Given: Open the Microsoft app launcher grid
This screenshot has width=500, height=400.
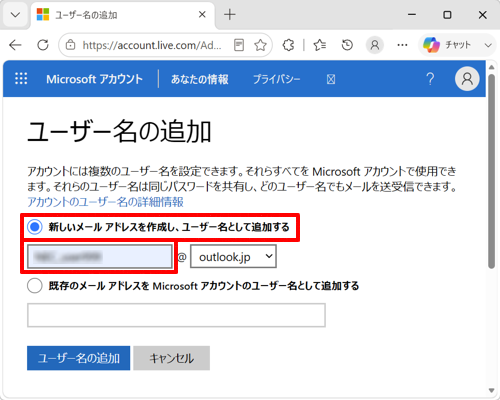Looking at the screenshot, I should tap(21, 79).
